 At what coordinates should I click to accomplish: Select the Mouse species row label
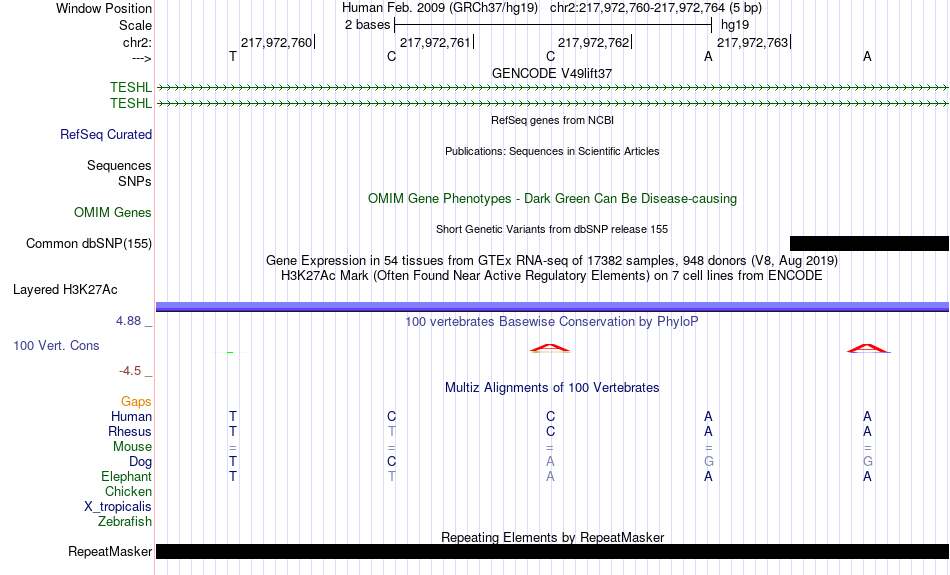(132, 447)
